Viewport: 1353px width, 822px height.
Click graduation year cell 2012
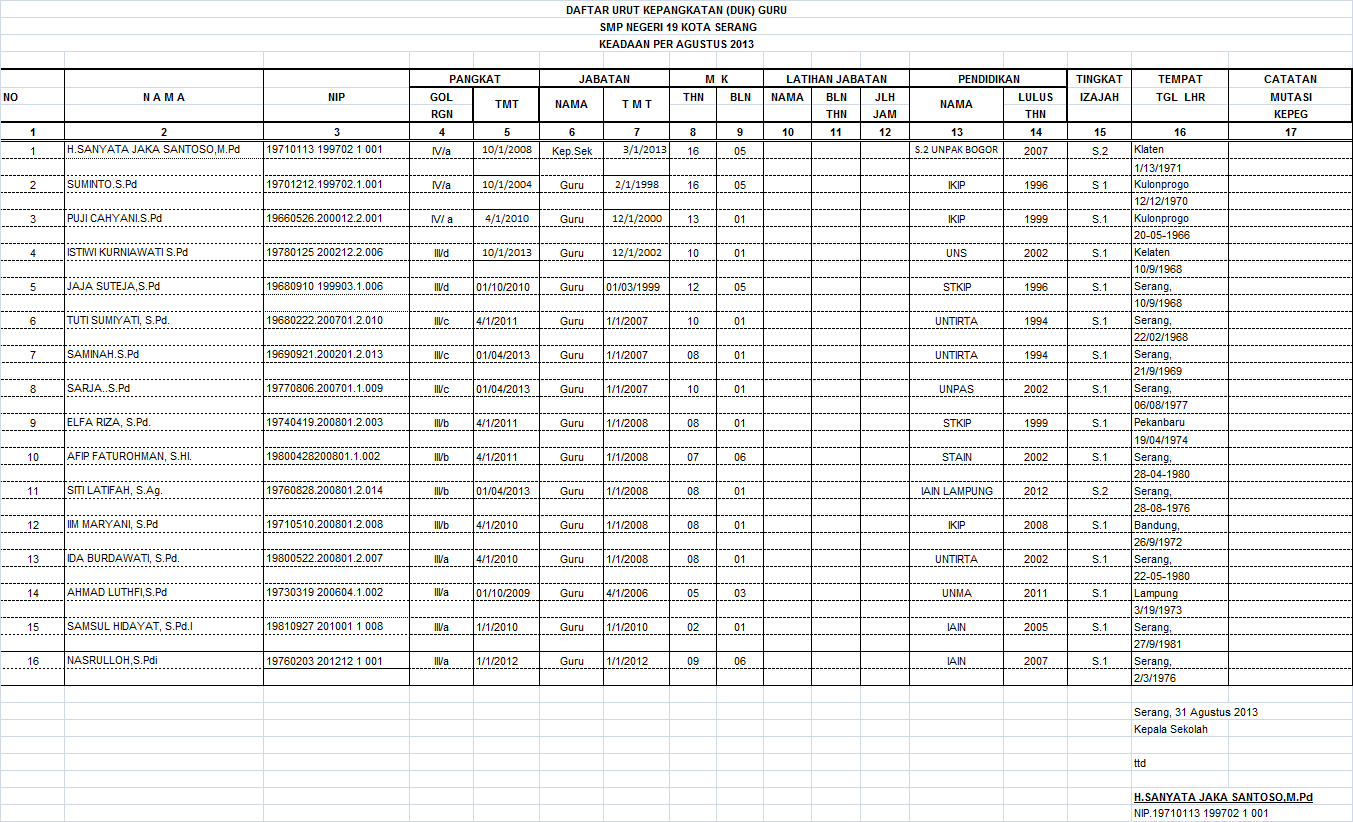1036,491
